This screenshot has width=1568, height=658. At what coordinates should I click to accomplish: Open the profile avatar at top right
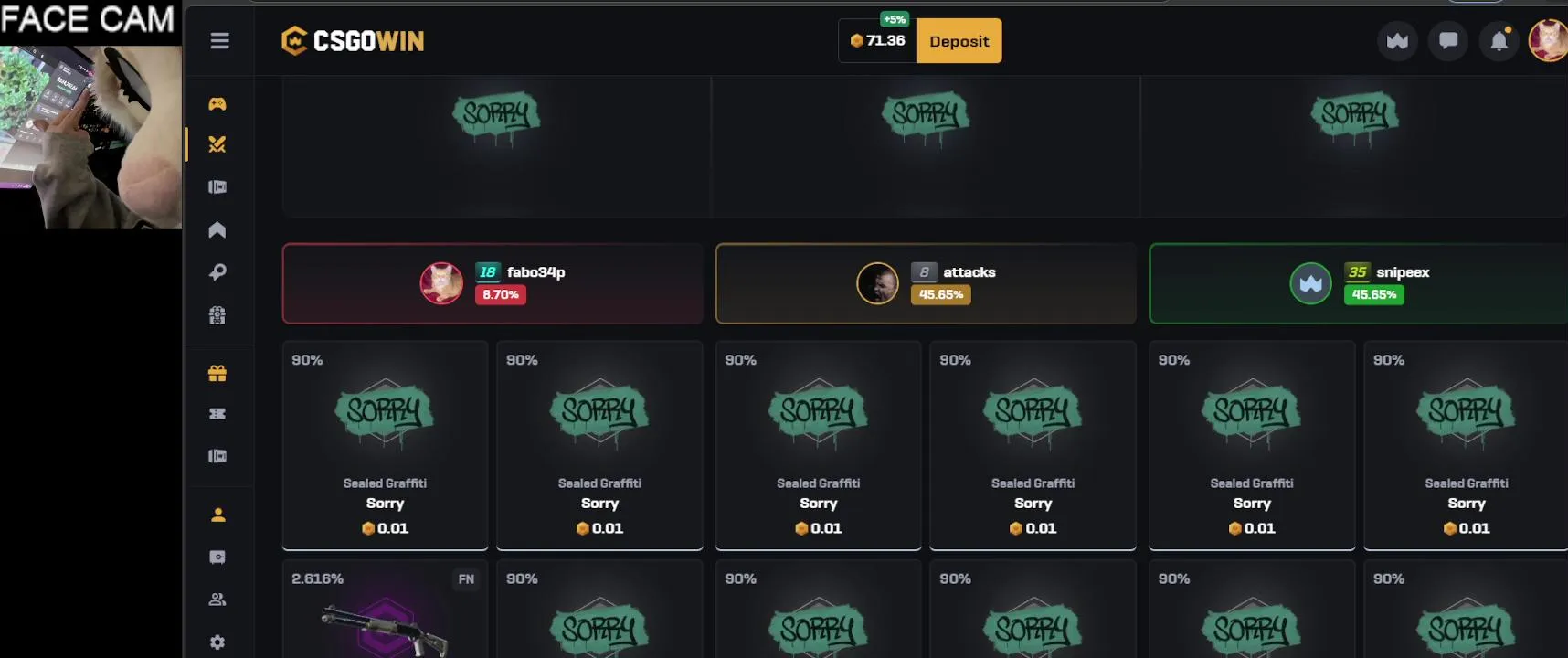pyautogui.click(x=1549, y=41)
